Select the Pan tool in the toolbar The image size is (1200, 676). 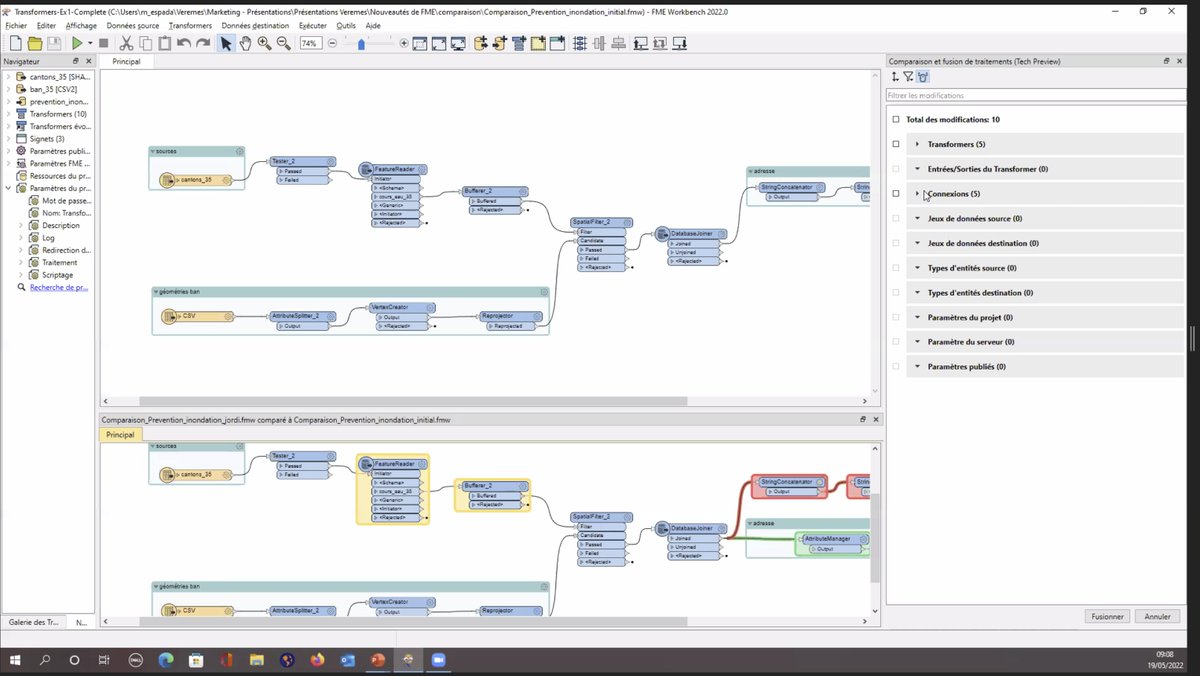pyautogui.click(x=247, y=43)
